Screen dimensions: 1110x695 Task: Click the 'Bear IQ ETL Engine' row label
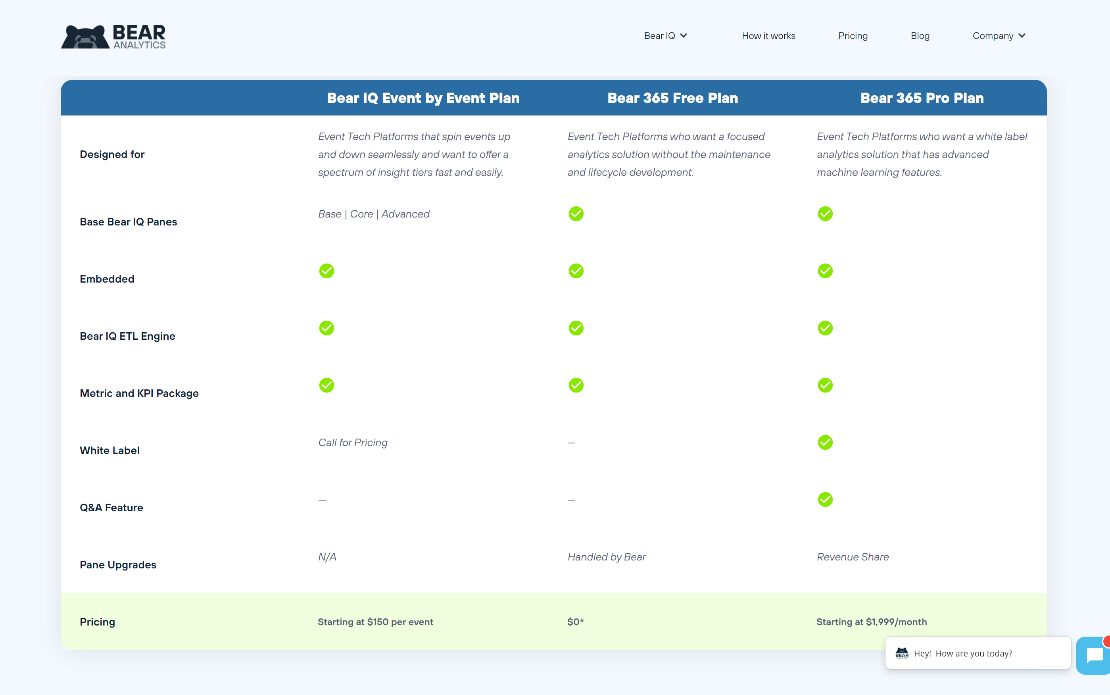127,336
